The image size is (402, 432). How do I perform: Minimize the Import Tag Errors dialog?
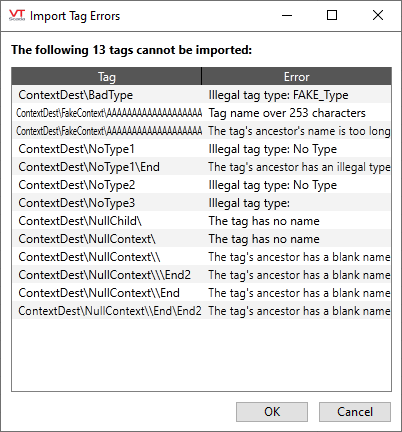(x=287, y=15)
